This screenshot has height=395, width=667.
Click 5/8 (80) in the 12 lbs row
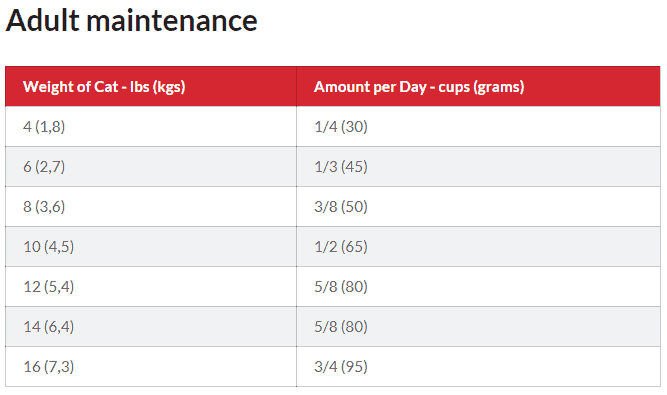click(x=478, y=286)
